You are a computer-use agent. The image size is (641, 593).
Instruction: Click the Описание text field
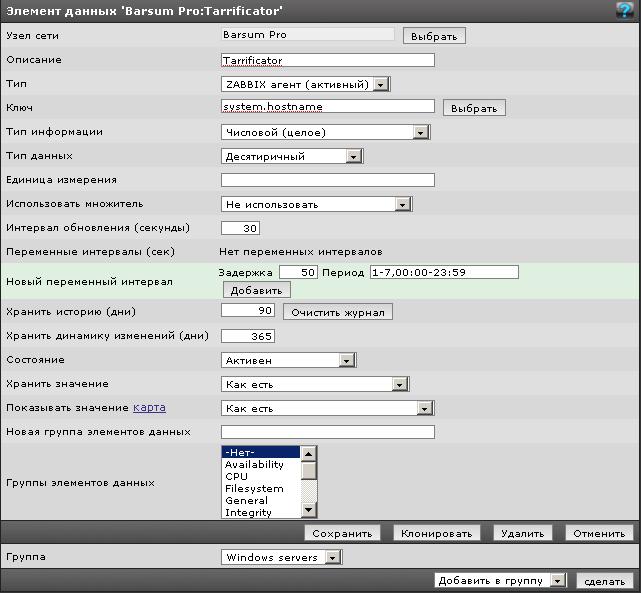point(327,60)
